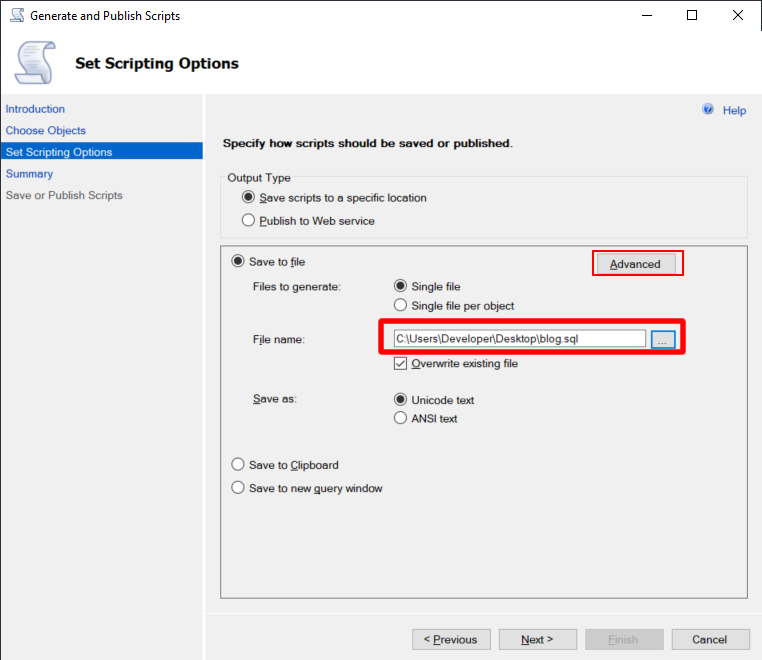This screenshot has height=660, width=762.
Task: Click the large script scroll header icon
Action: coord(35,63)
